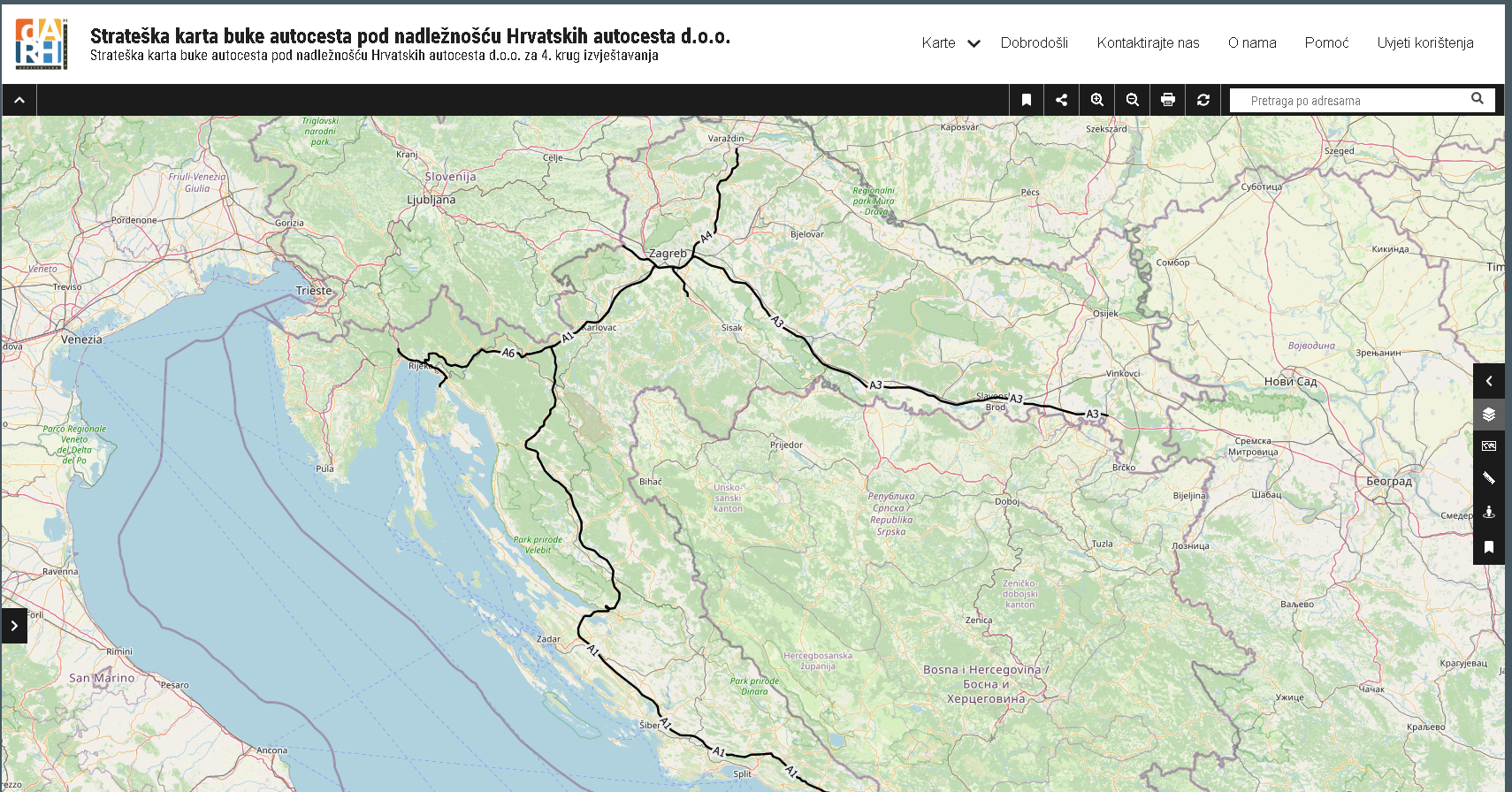Click the Zagreb label on the map
The width and height of the screenshot is (1512, 792).
668,254
